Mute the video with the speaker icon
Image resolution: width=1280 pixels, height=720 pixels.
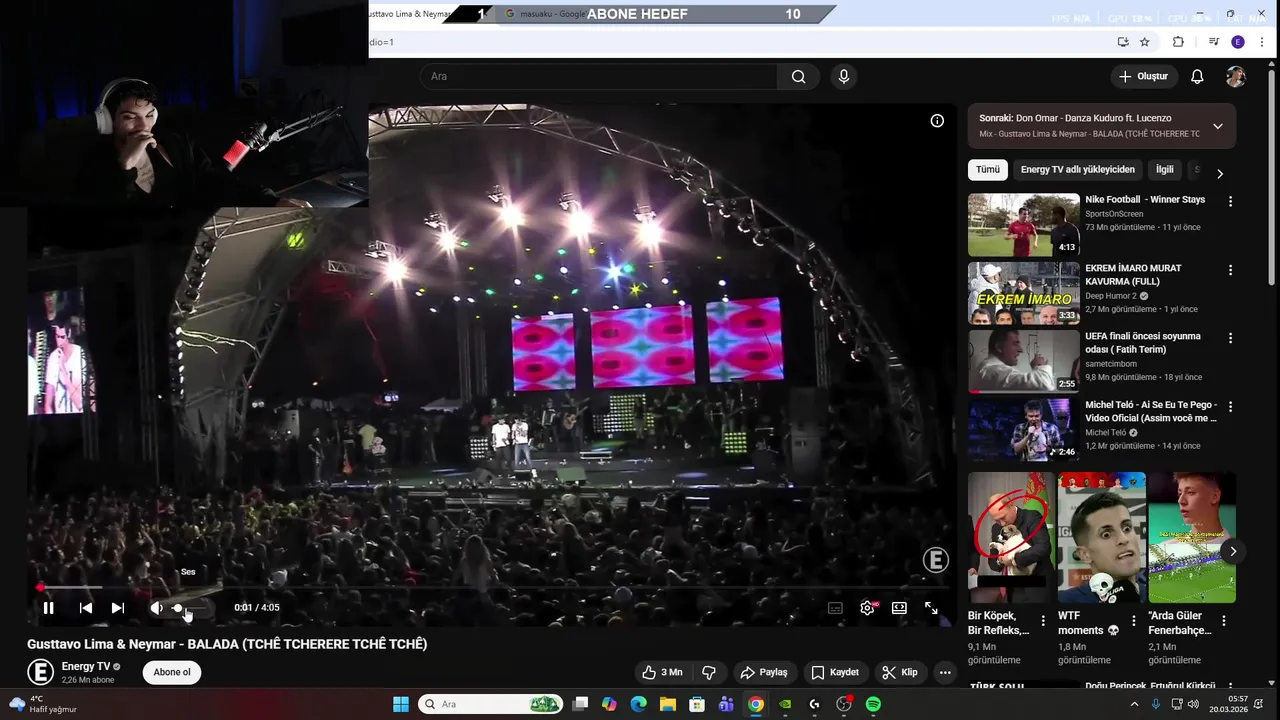coord(156,607)
